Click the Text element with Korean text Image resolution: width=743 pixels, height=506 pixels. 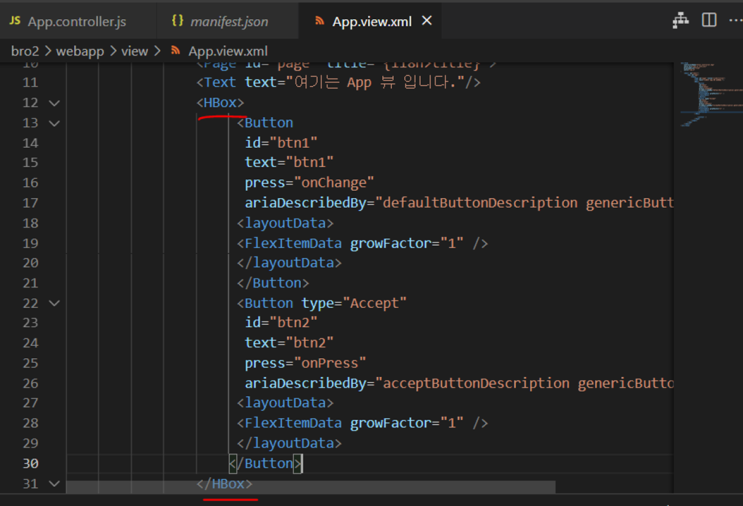coord(338,82)
